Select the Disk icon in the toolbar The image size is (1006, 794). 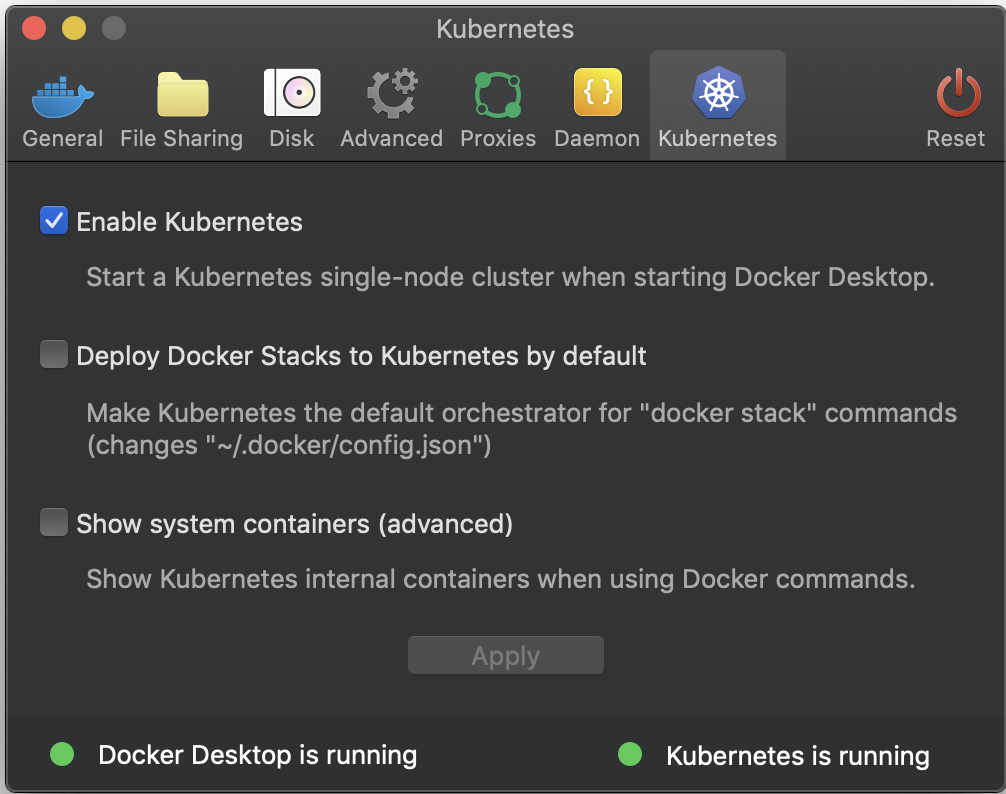click(x=291, y=92)
